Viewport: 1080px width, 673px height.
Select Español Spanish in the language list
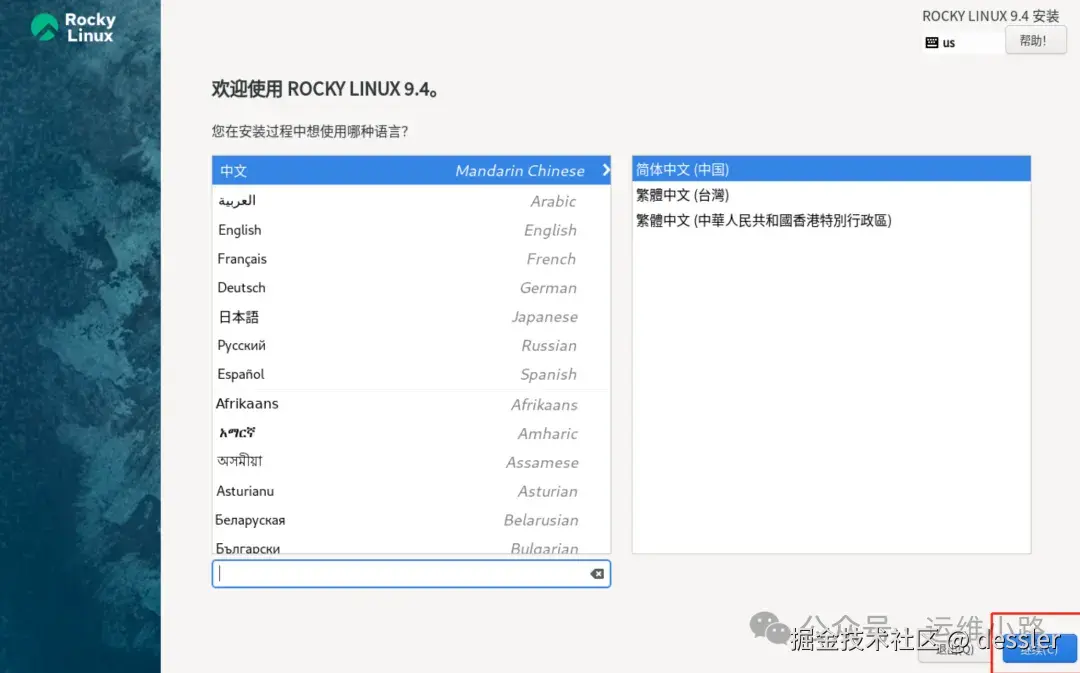click(411, 374)
